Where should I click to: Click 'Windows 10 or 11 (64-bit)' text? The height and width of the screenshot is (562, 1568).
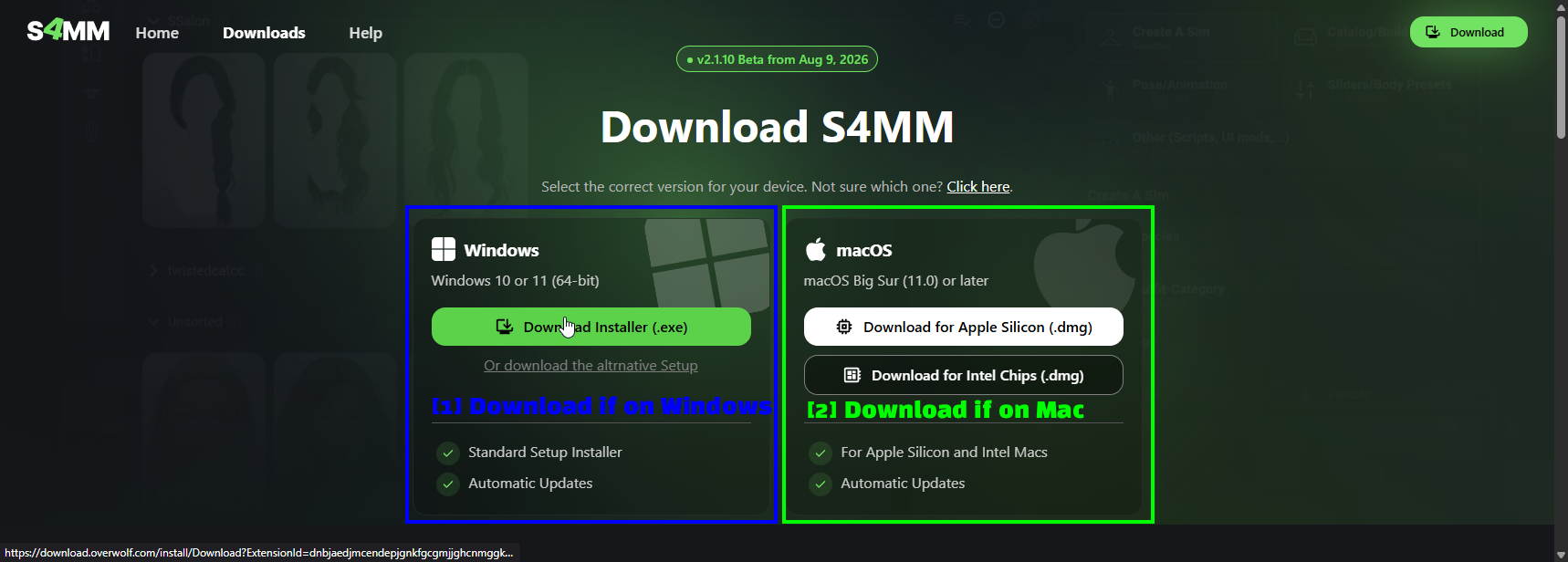coord(515,281)
